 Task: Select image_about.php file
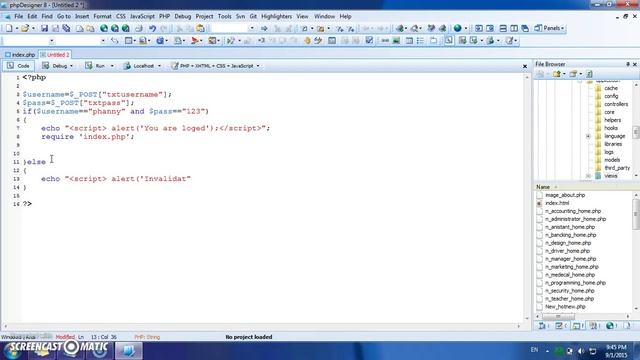tap(565, 195)
